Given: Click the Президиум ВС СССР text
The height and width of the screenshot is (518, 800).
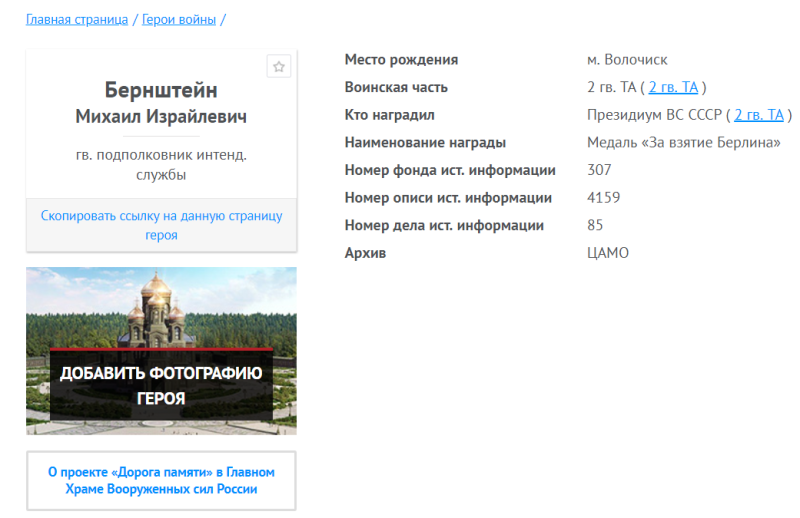Looking at the screenshot, I should [654, 115].
